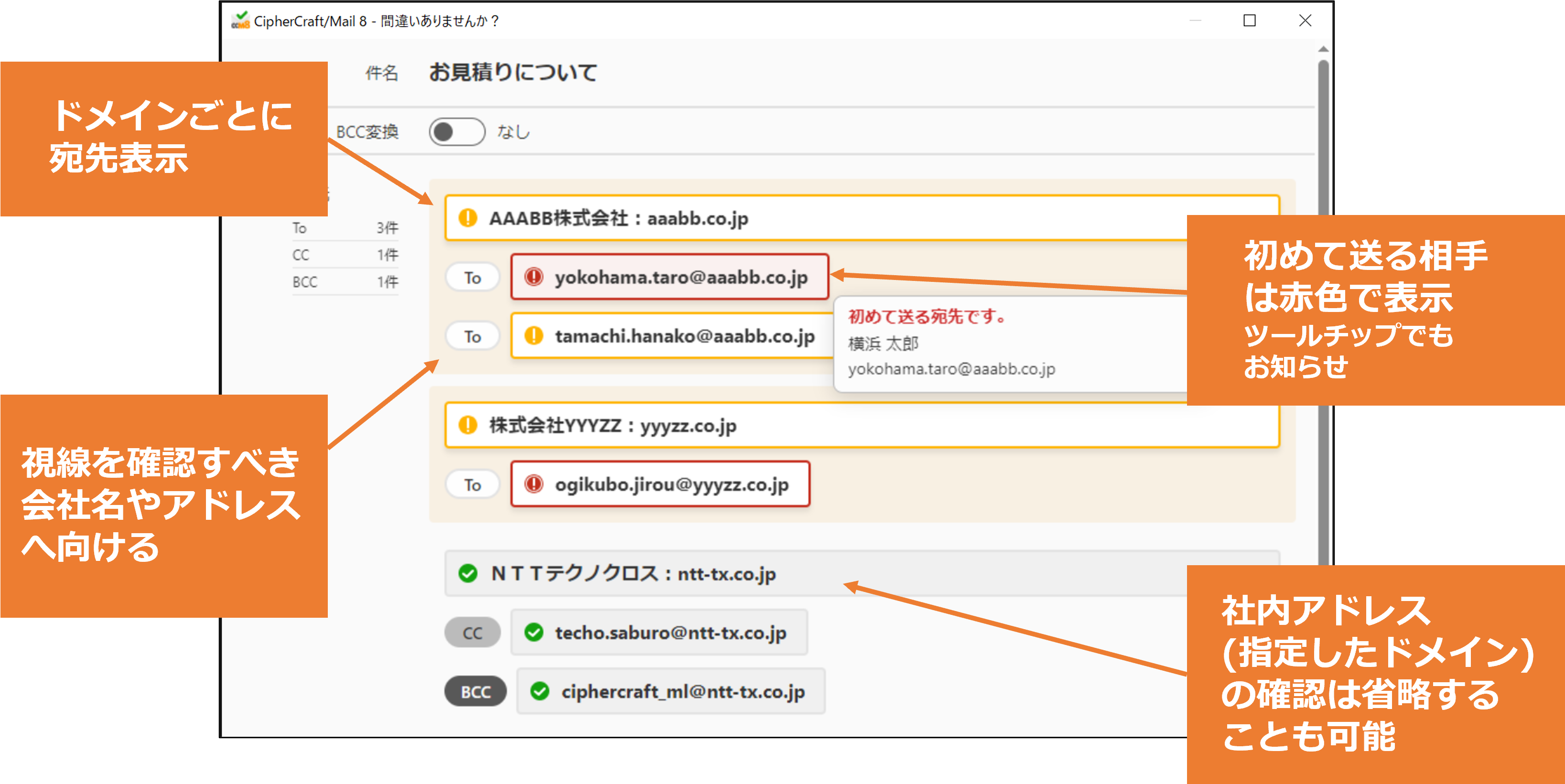Click the green check beside ciphercraft_ml address
This screenshot has width=1565, height=784.
click(541, 690)
